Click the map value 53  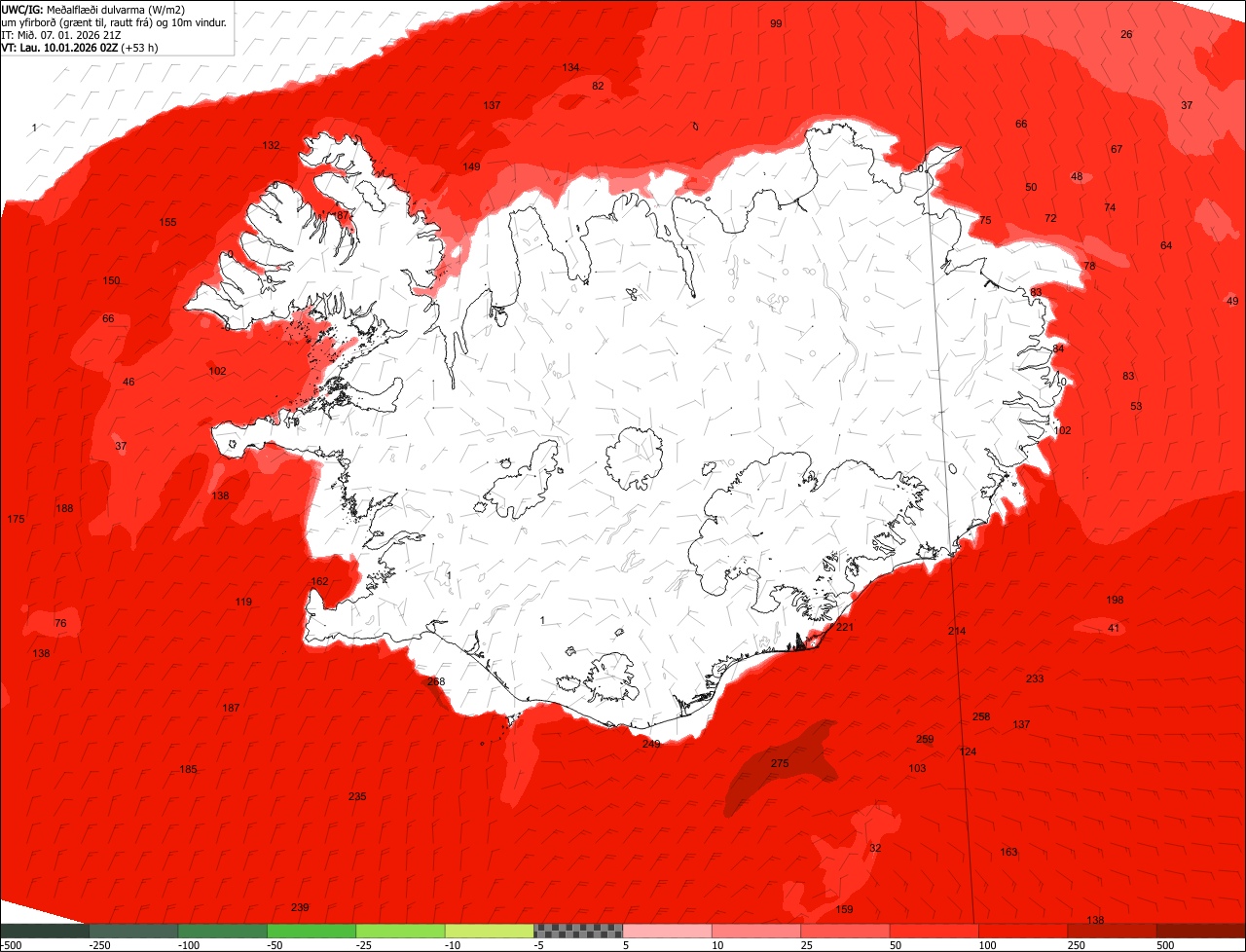click(1136, 406)
